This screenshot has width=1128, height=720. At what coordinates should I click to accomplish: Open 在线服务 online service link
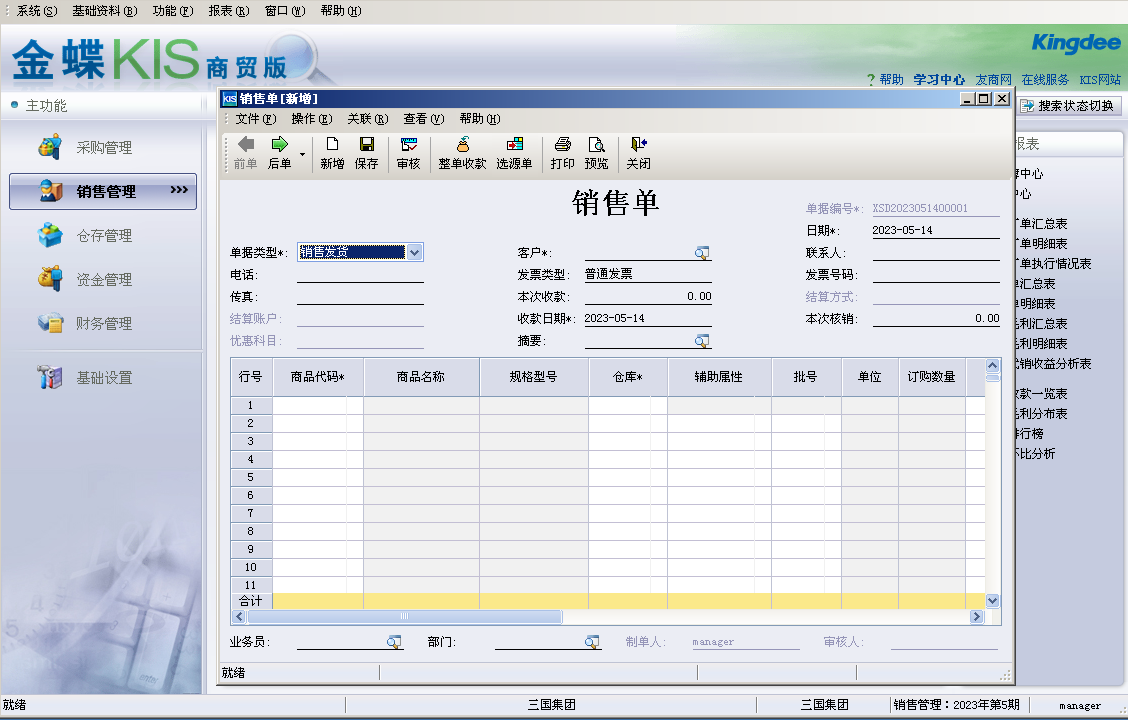(1045, 79)
